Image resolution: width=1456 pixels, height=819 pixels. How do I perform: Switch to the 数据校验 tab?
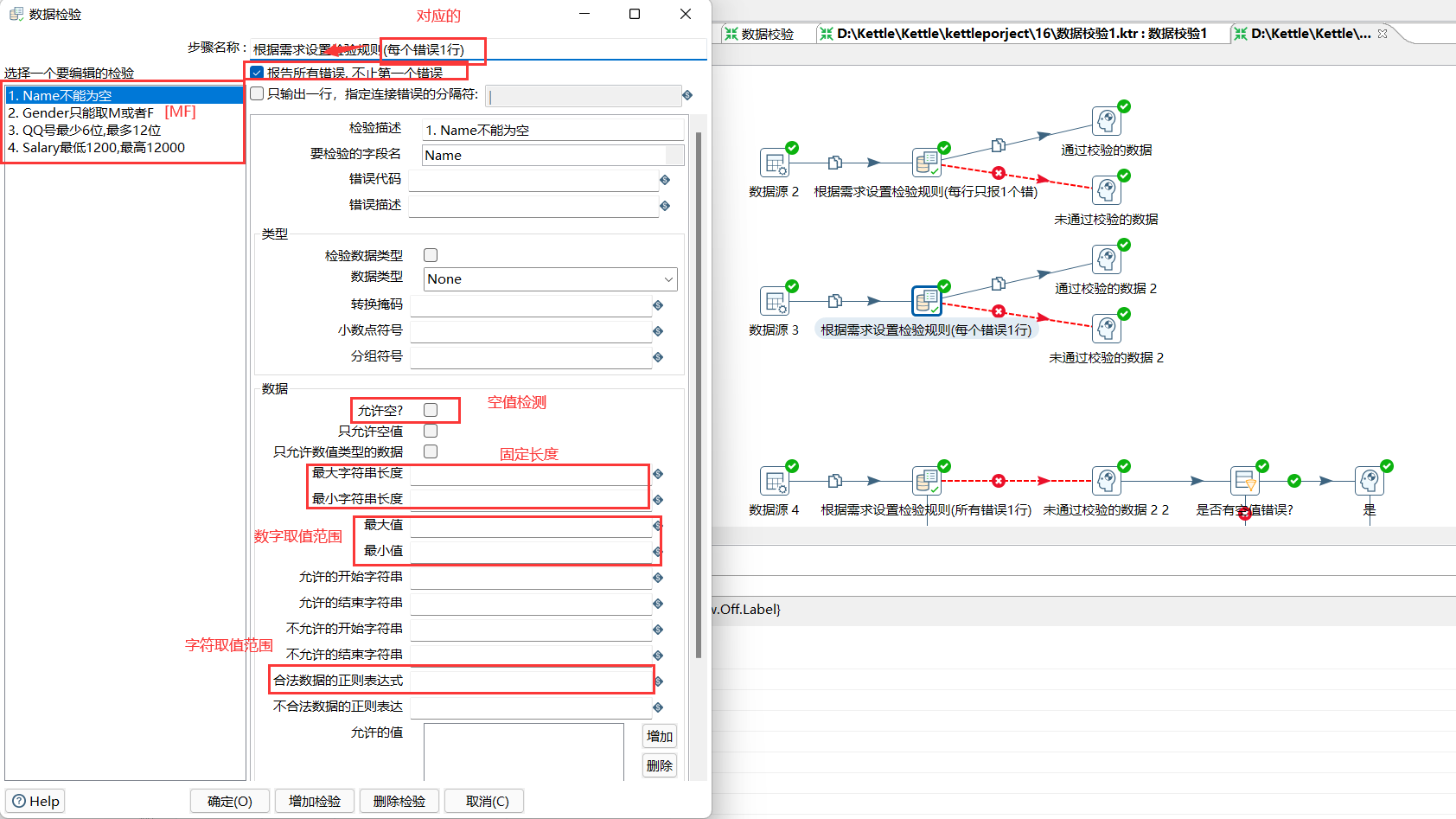pyautogui.click(x=759, y=34)
